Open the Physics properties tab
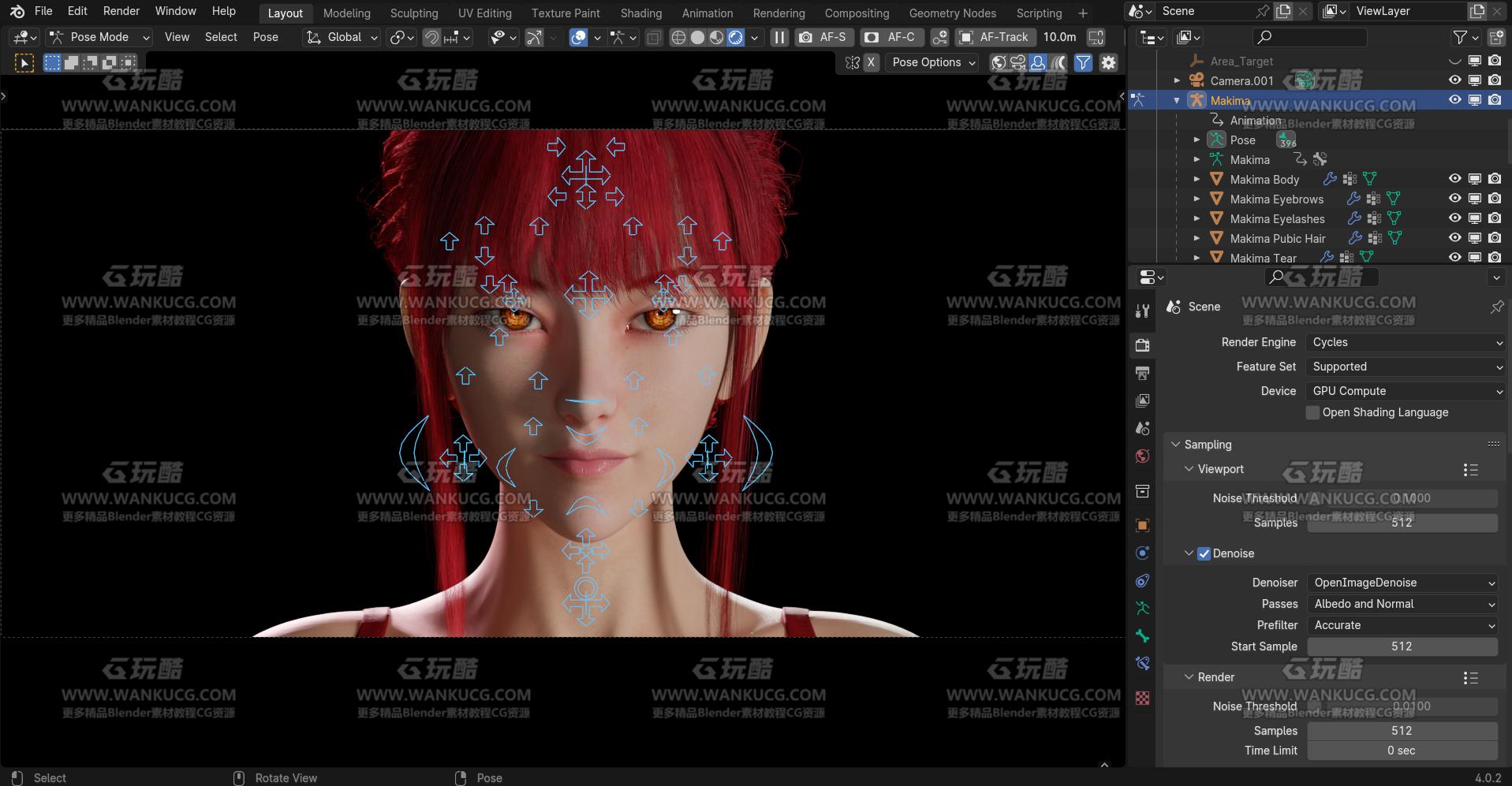 (x=1142, y=553)
